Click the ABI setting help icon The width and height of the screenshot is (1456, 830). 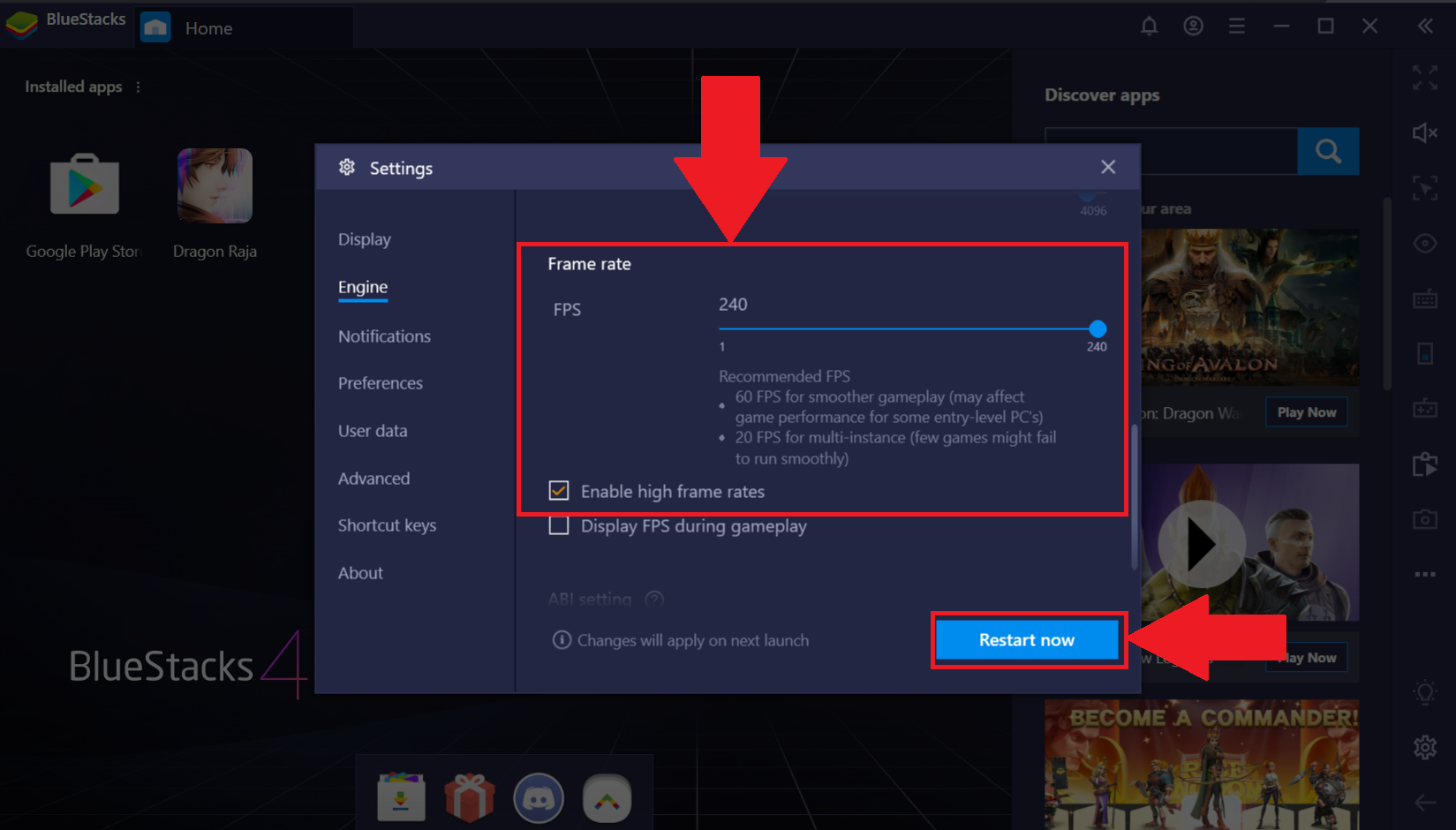[654, 600]
